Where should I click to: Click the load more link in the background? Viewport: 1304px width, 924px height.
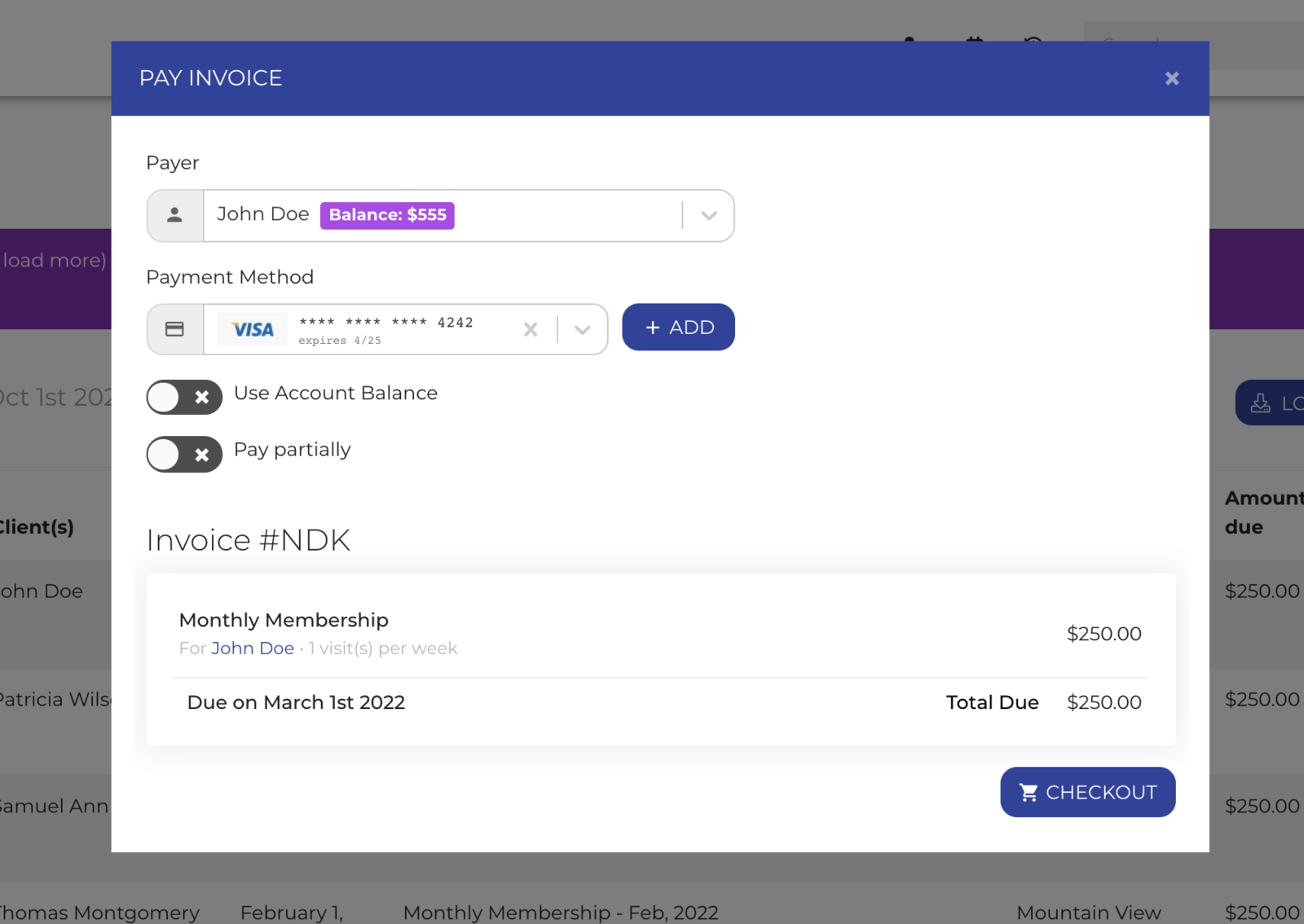tap(53, 260)
